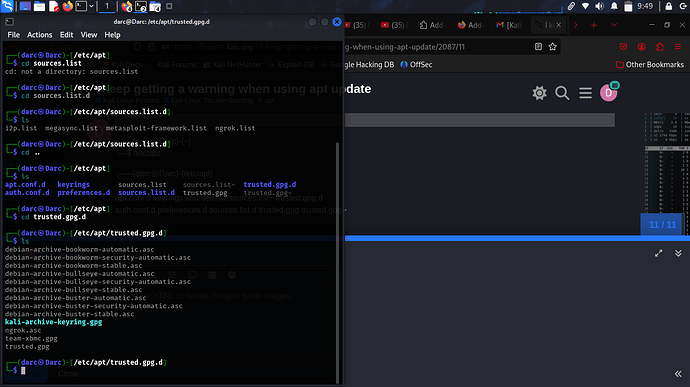Viewport: 690px width, 387px height.
Task: Expand the list all tabs chevron
Action: click(x=614, y=25)
